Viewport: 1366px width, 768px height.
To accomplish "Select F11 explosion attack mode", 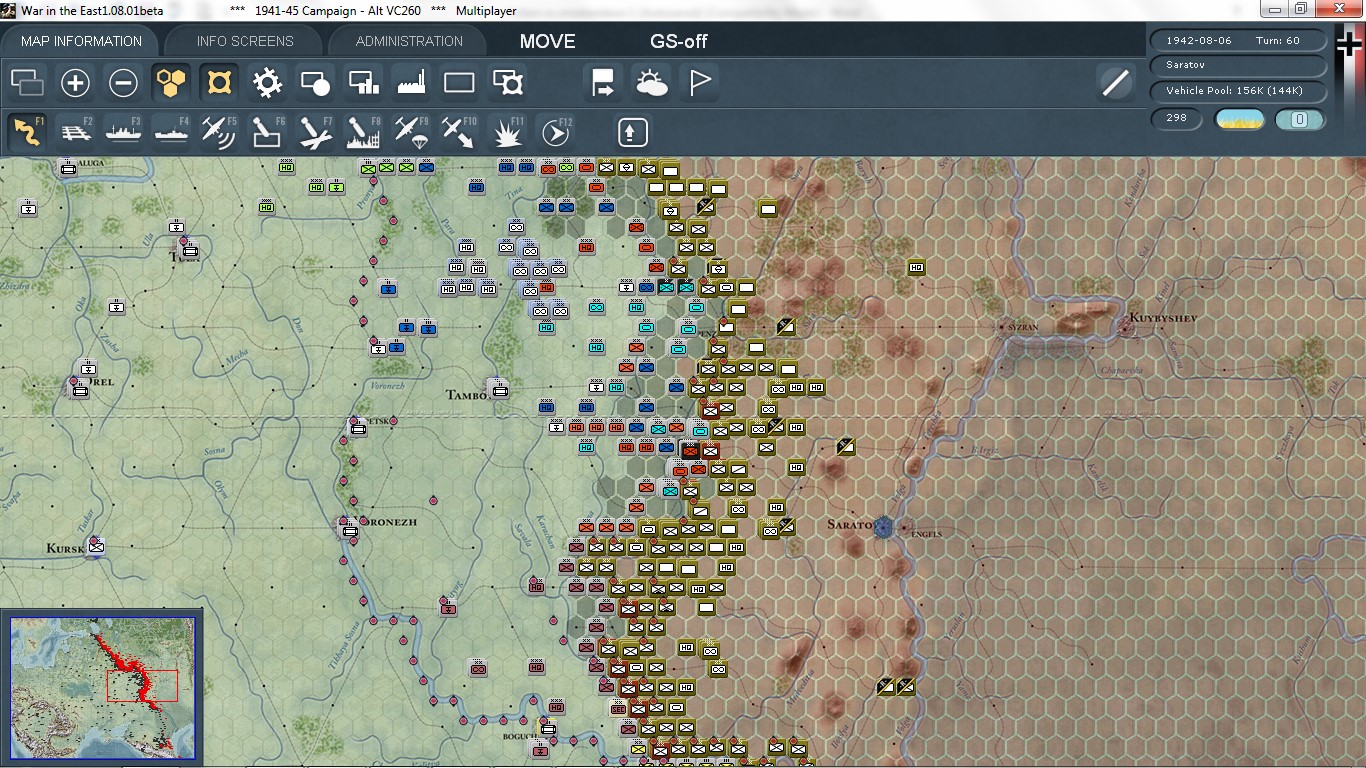I will tap(508, 131).
